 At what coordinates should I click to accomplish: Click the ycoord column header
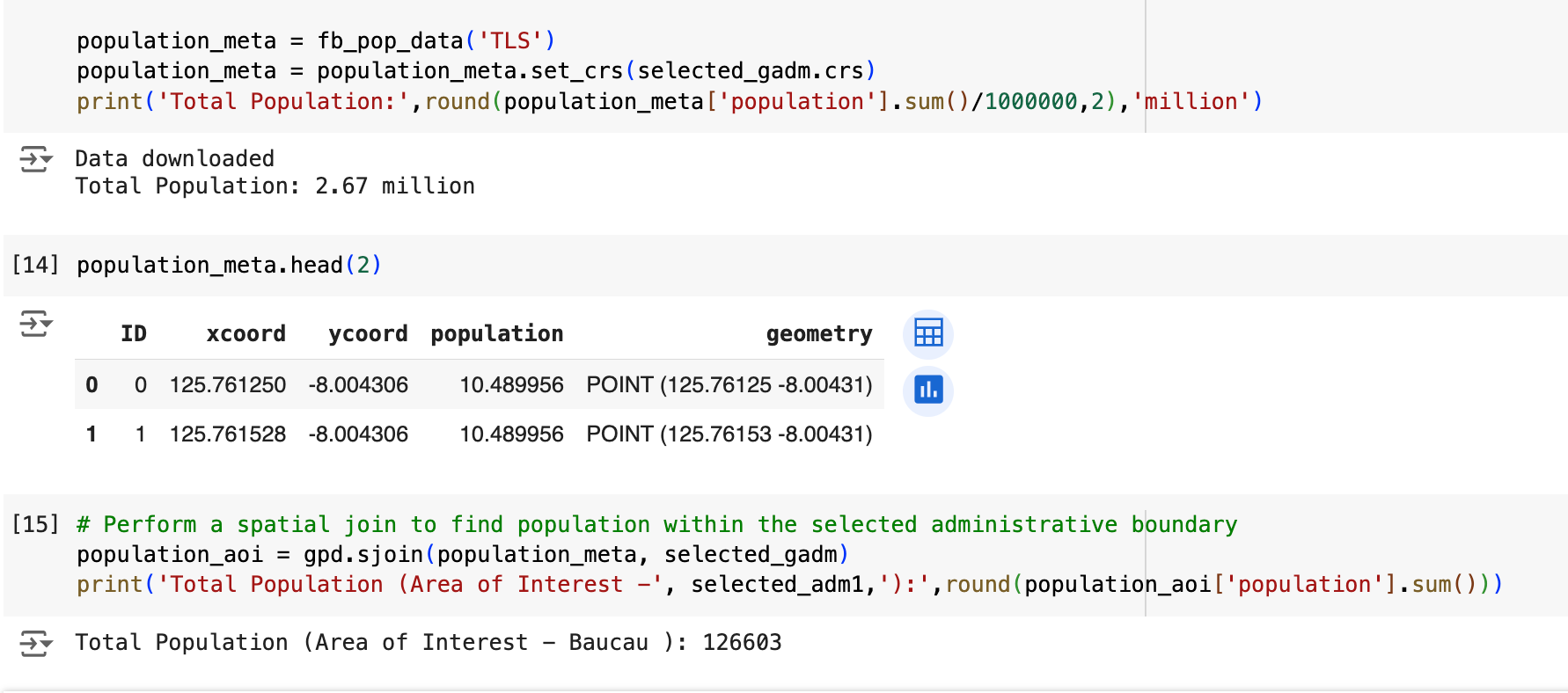point(368,334)
